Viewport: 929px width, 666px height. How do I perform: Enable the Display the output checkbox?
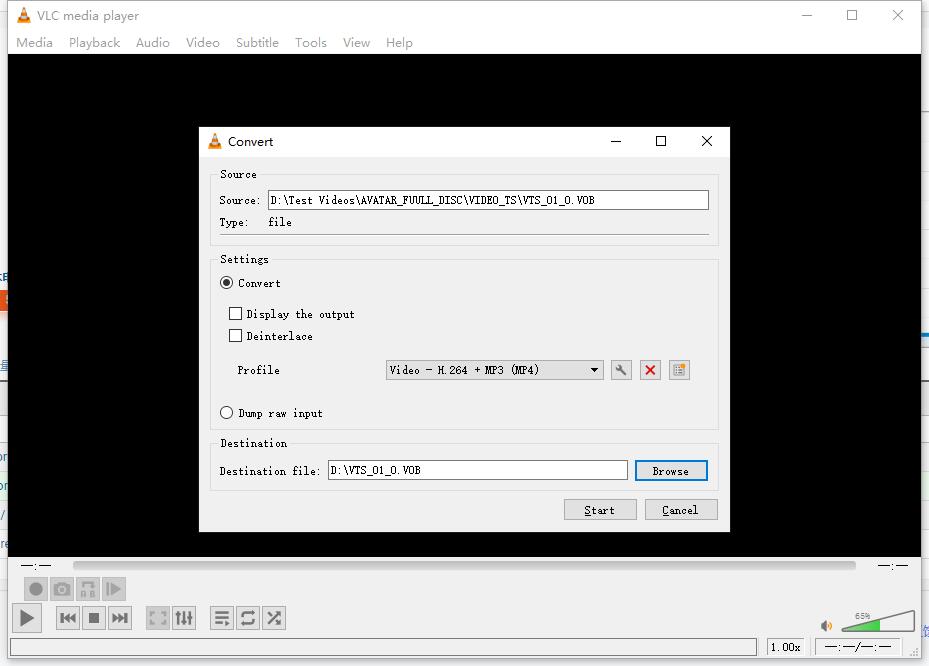pyautogui.click(x=236, y=314)
